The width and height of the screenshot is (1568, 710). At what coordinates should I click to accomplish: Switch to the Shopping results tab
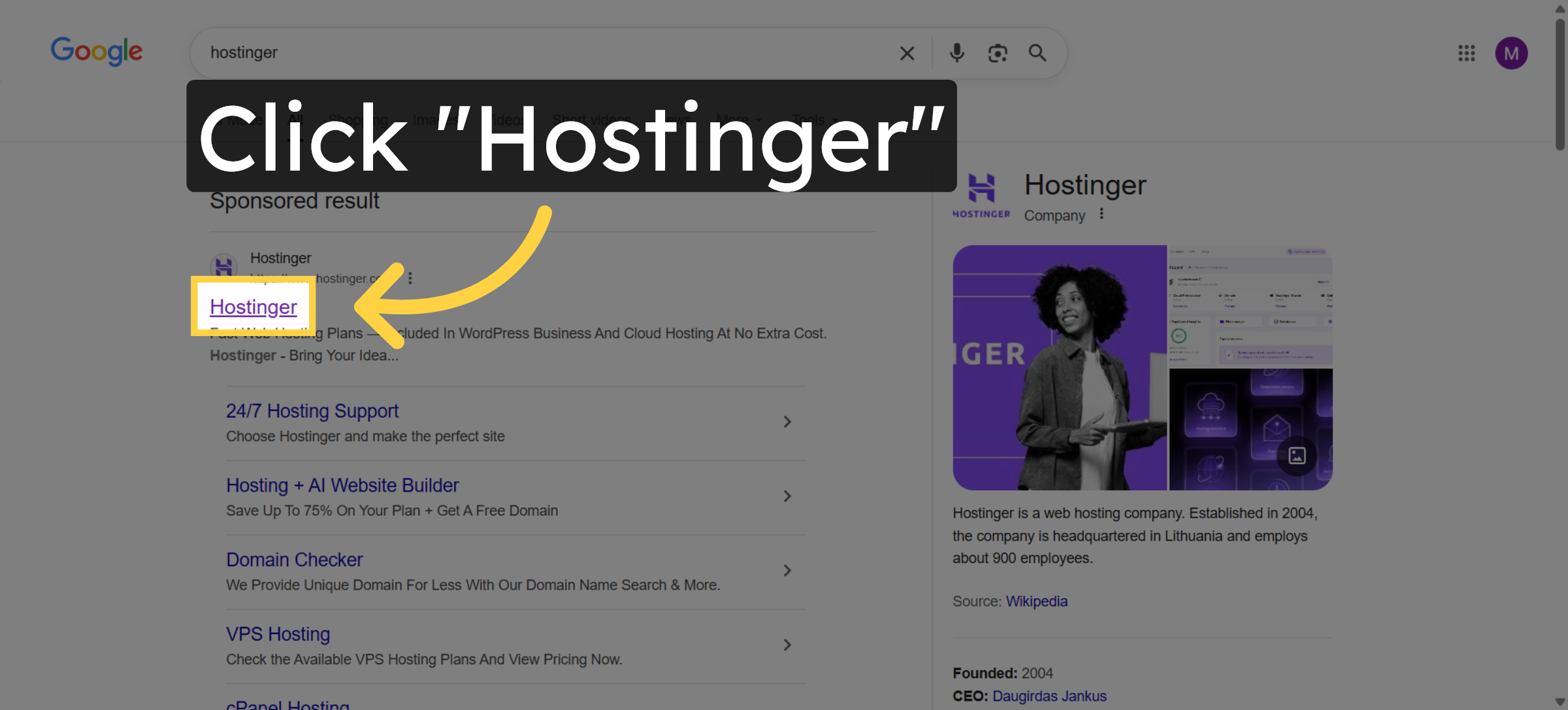(x=357, y=120)
